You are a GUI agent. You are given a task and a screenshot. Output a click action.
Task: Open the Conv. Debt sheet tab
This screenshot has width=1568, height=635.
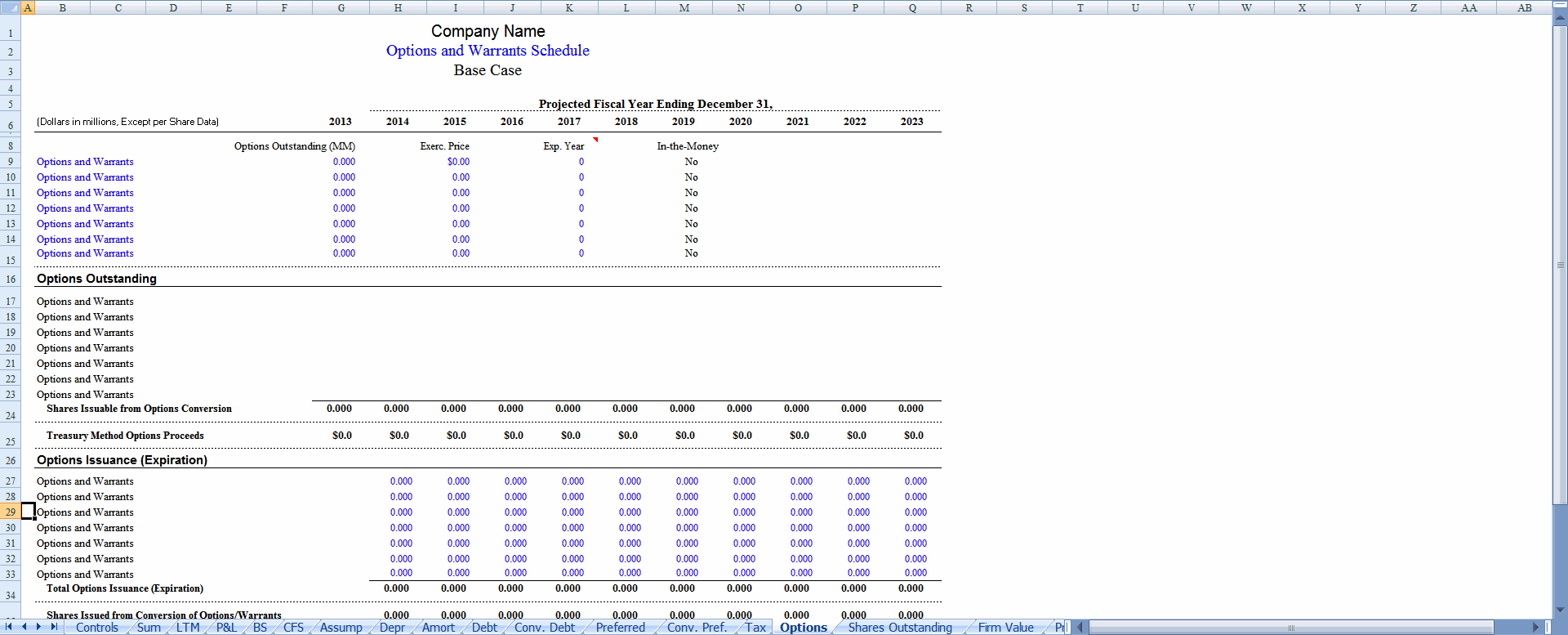pyautogui.click(x=545, y=628)
